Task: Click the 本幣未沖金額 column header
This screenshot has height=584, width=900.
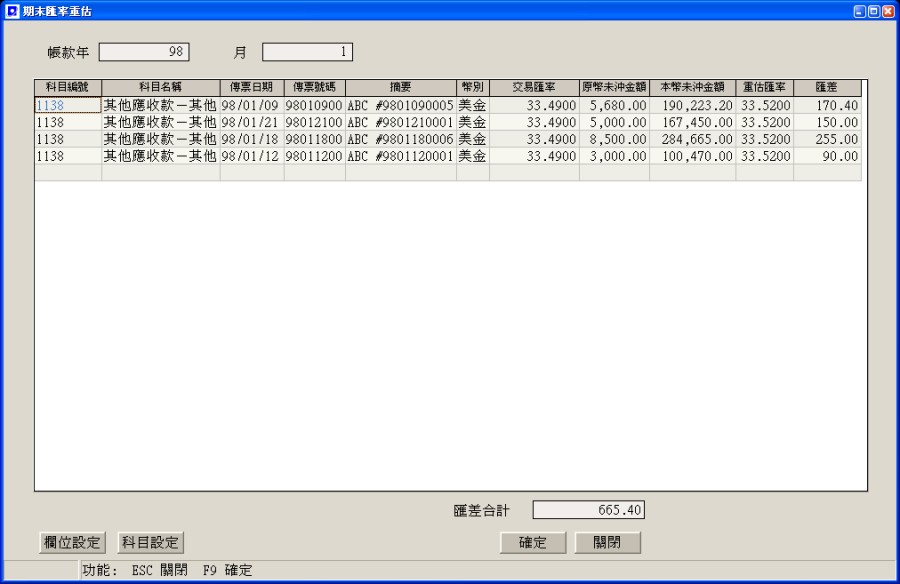Action: tap(692, 87)
